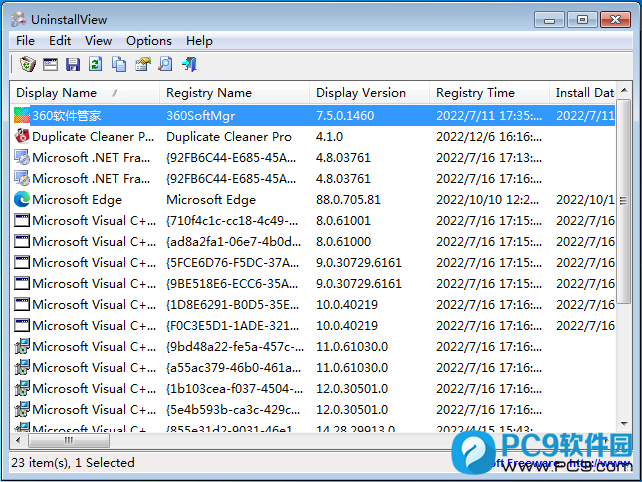The height and width of the screenshot is (482, 642).
Task: Click the UninstallView title bar app icon
Action: click(18, 19)
